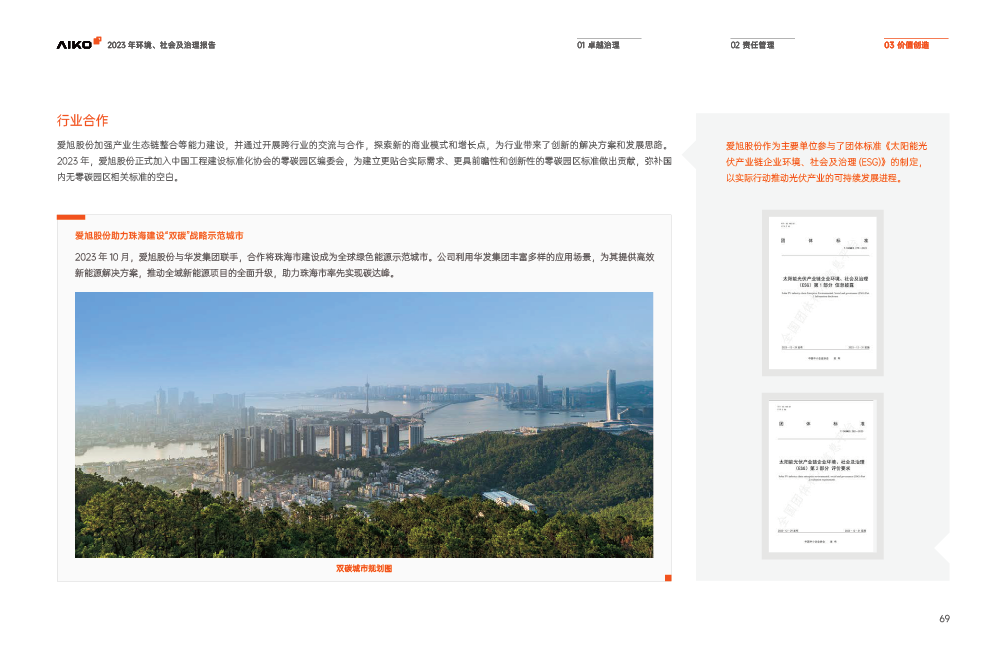Image resolution: width=1007 pixels, height=652 pixels.
Task: Click the page number 69
Action: click(943, 619)
